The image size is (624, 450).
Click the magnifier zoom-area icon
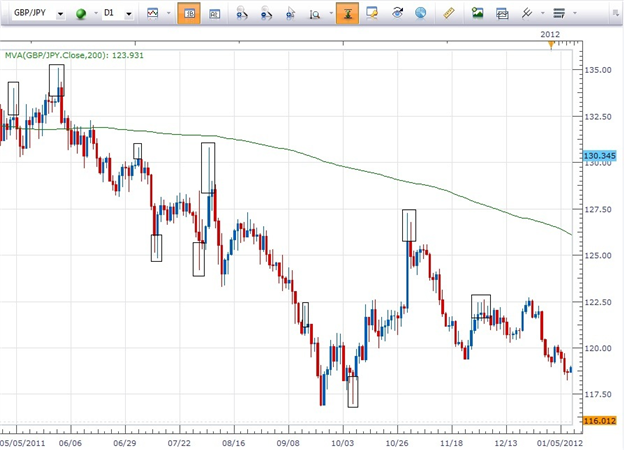[315, 14]
